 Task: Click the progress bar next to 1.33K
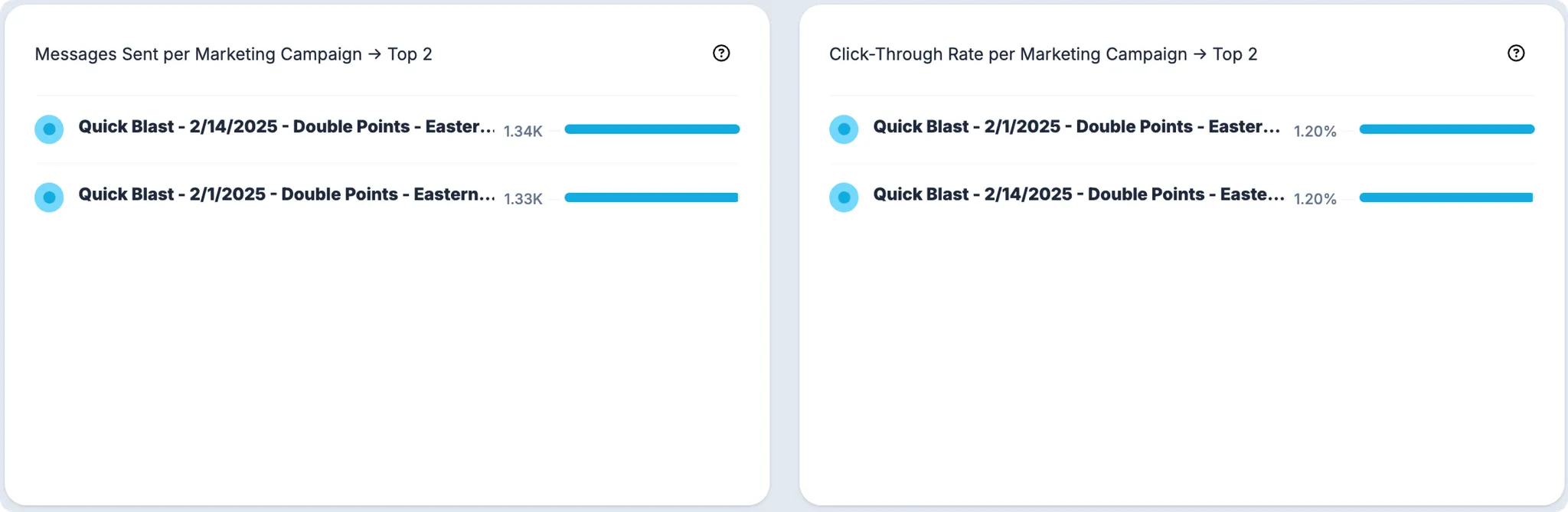point(651,197)
